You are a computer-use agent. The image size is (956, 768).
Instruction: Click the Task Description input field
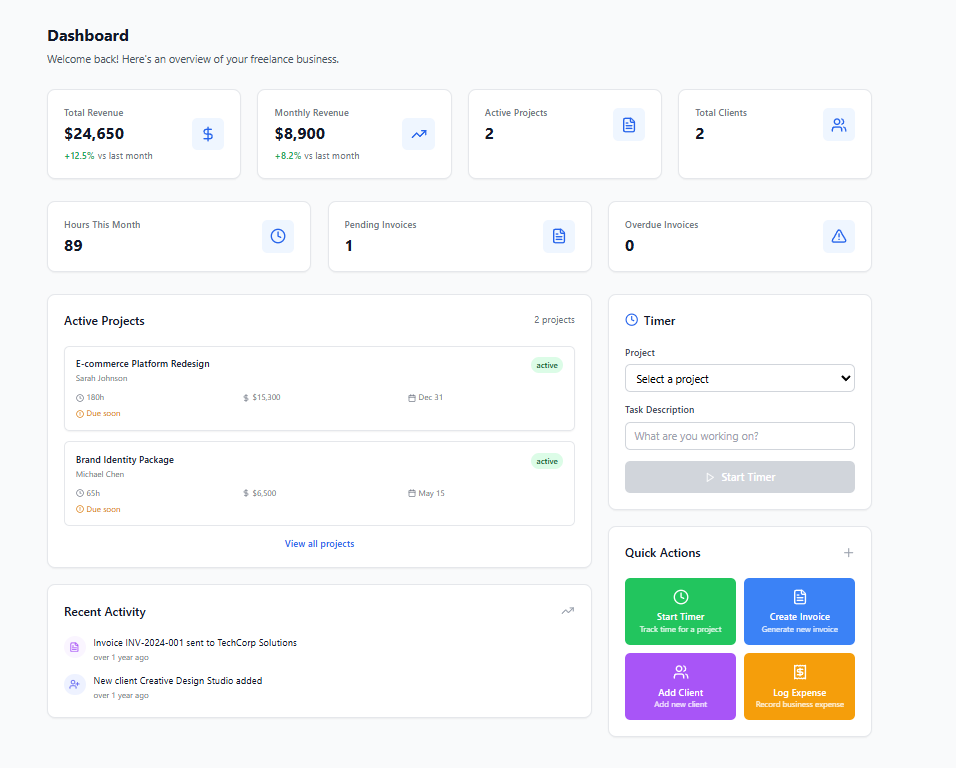(x=739, y=436)
